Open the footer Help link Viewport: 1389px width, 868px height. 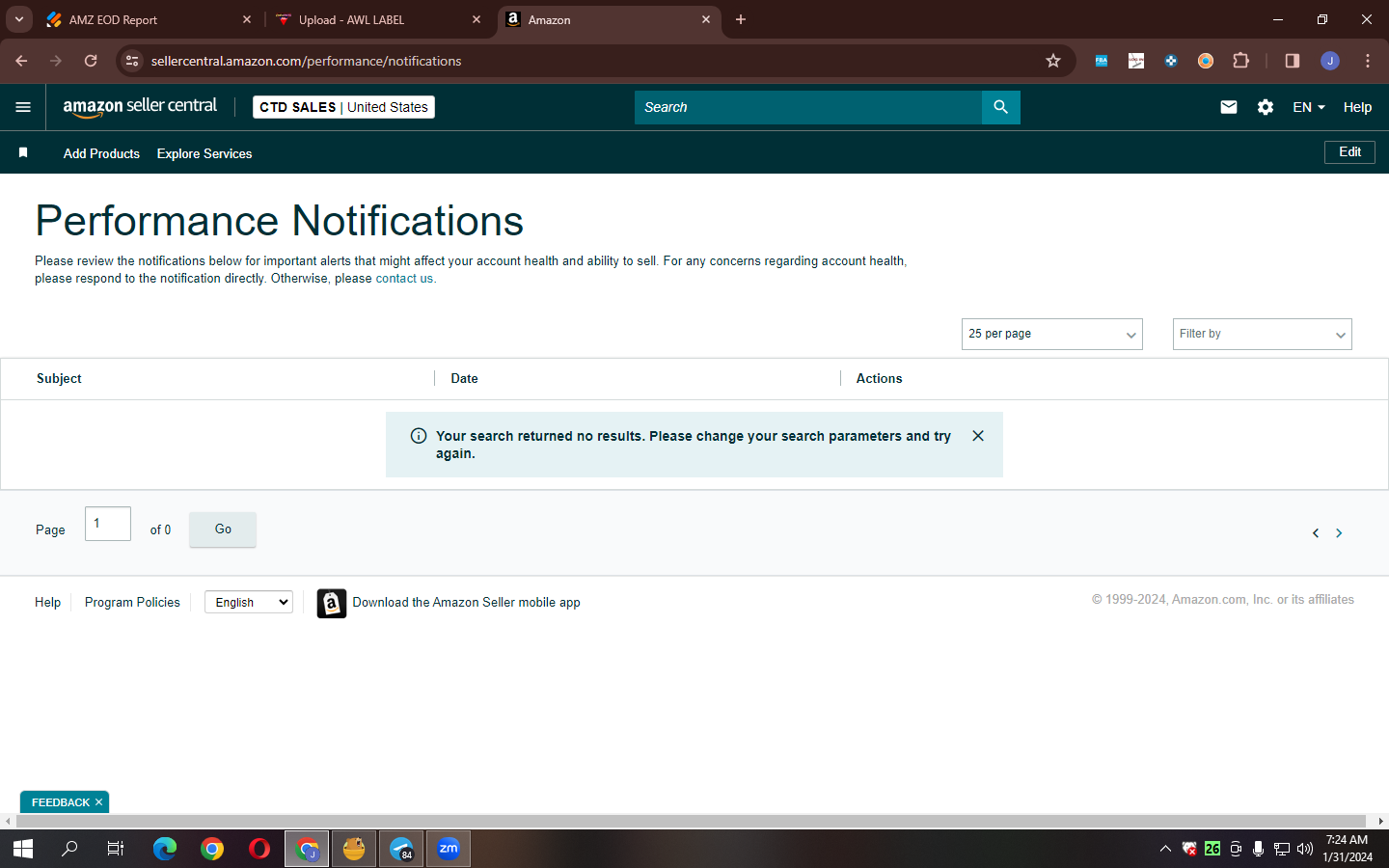coord(47,602)
